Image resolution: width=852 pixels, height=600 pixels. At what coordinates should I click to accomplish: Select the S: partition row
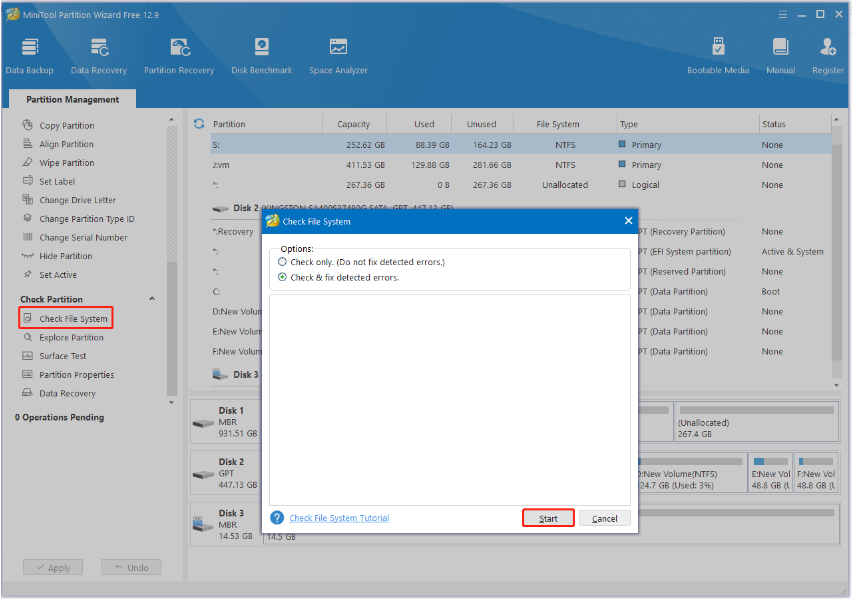point(520,145)
